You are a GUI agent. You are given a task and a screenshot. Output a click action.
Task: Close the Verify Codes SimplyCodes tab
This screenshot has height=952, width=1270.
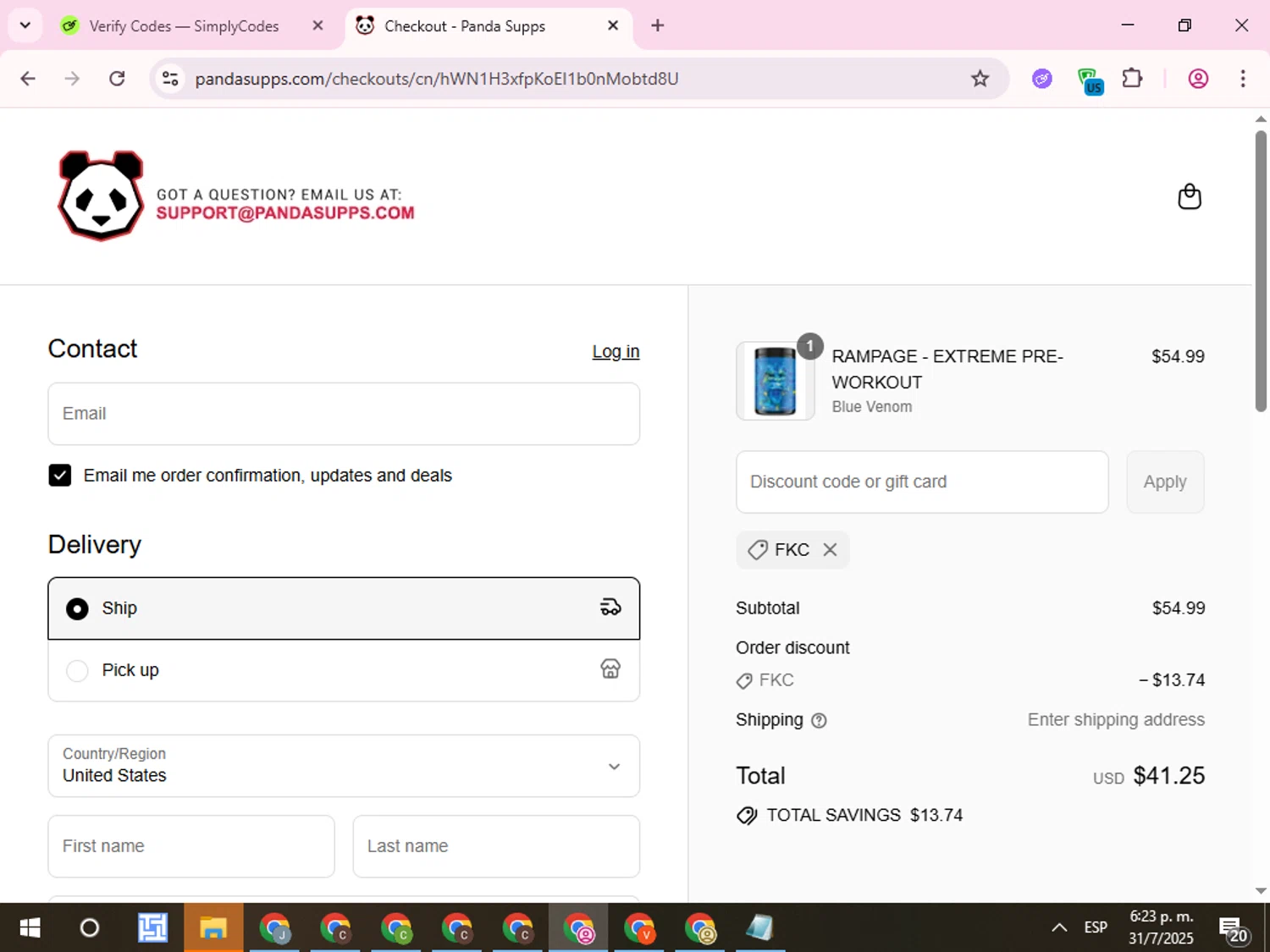point(317,25)
